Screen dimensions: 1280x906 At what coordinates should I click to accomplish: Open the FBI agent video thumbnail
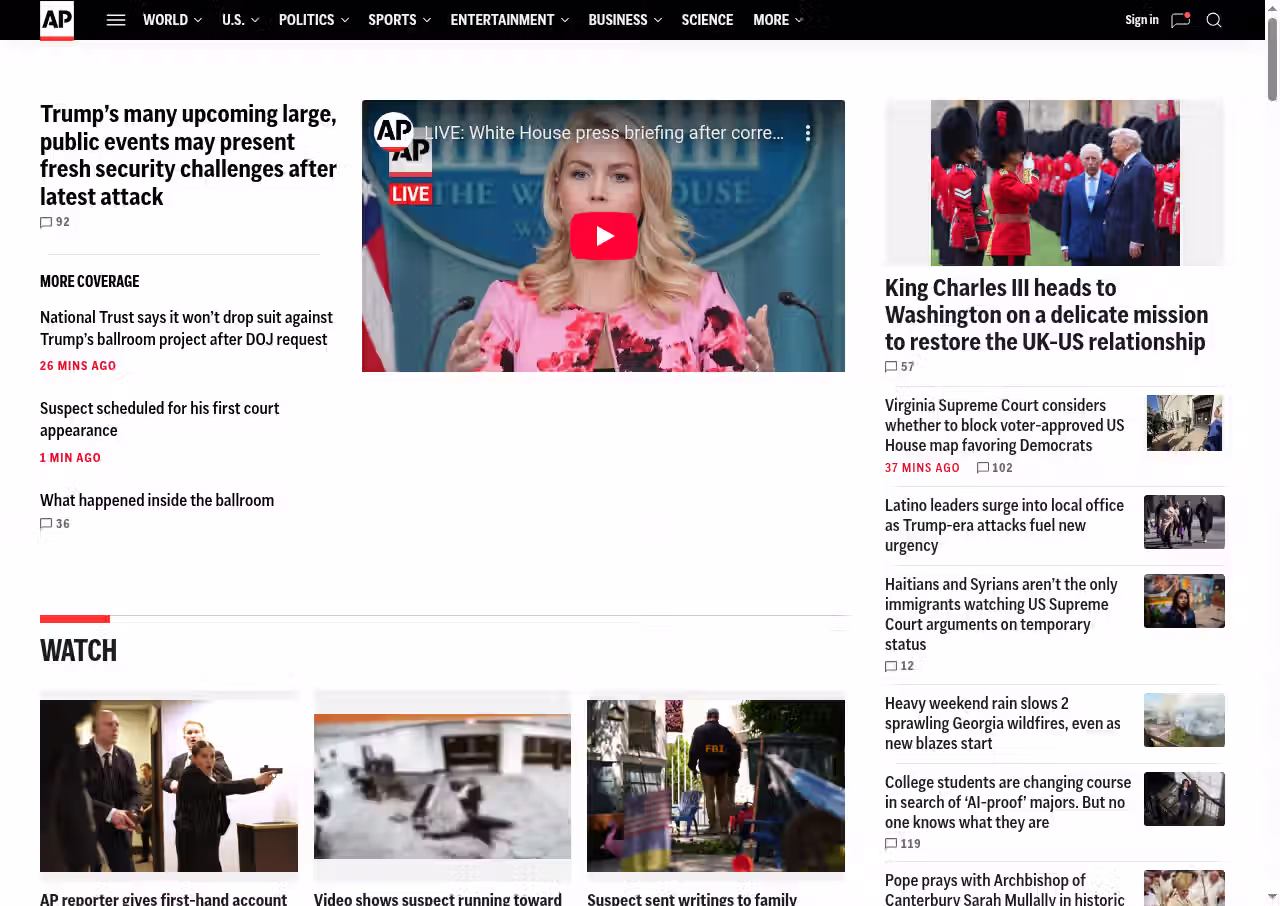tap(715, 785)
